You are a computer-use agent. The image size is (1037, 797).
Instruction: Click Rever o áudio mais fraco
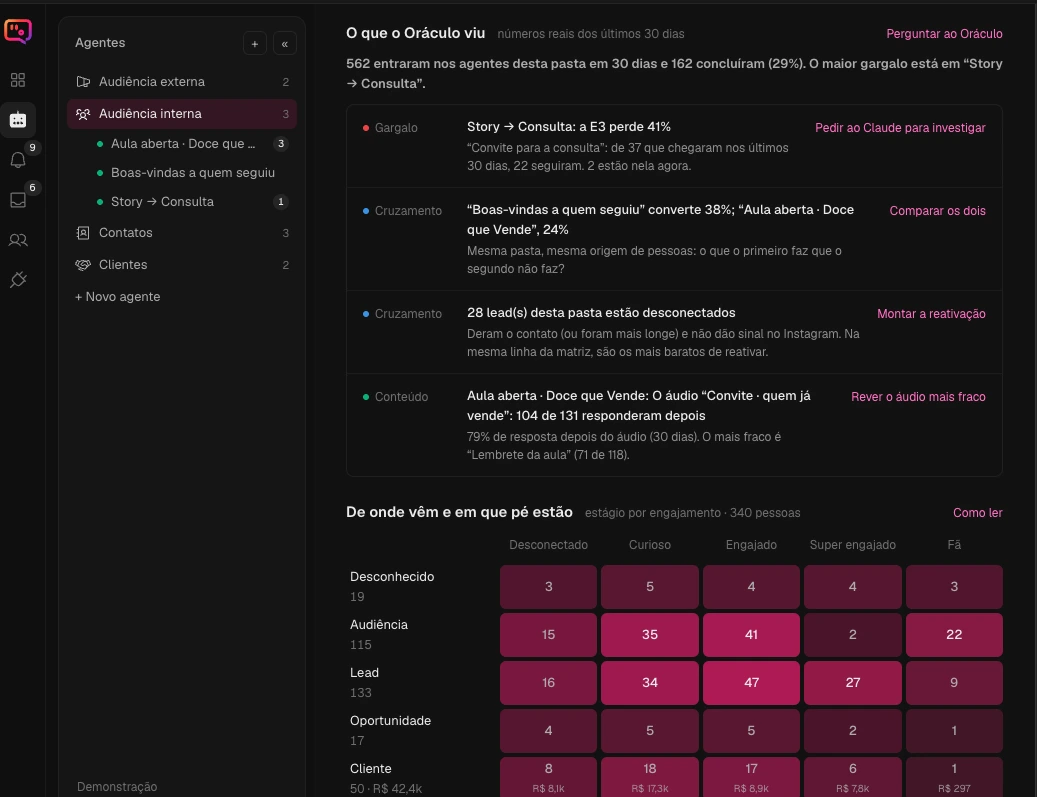(918, 397)
